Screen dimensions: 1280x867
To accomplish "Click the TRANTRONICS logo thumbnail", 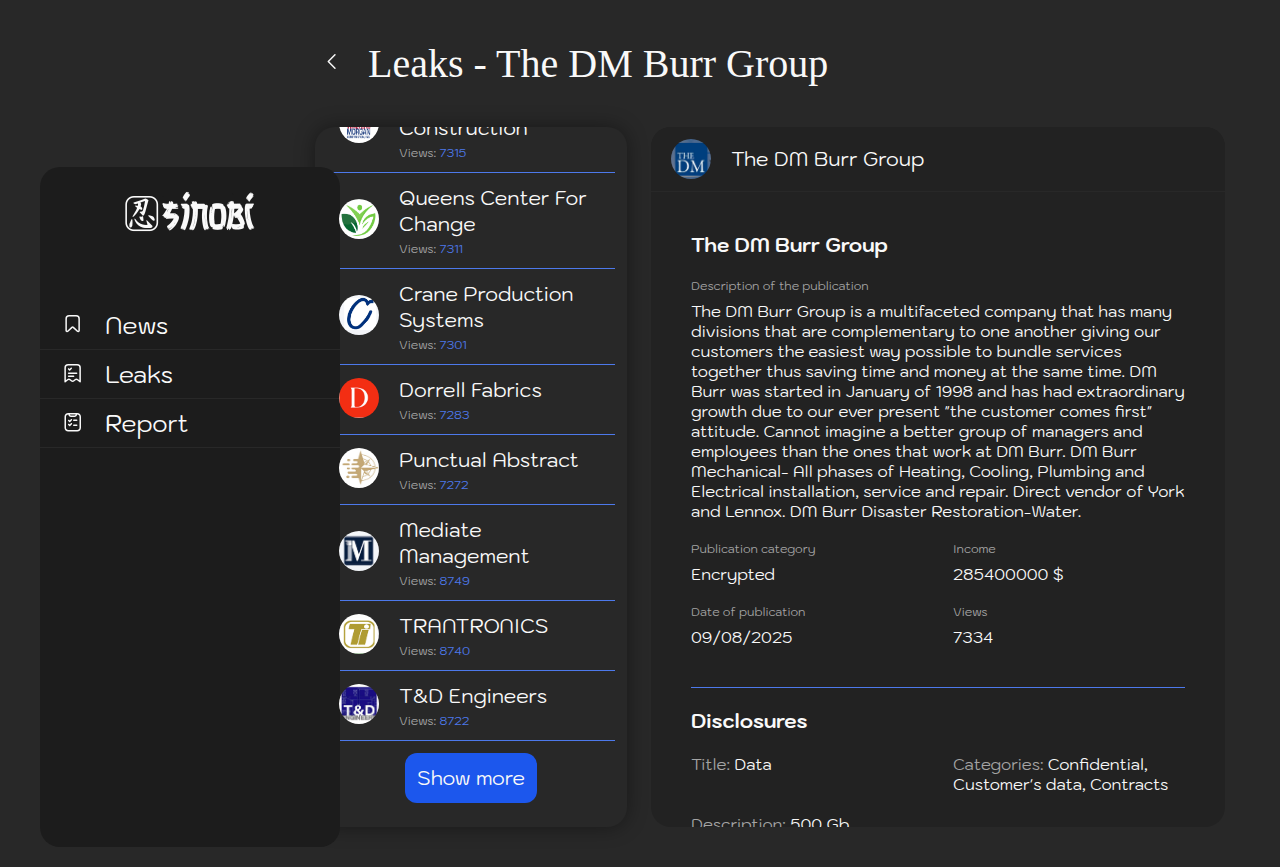I will 359,634.
